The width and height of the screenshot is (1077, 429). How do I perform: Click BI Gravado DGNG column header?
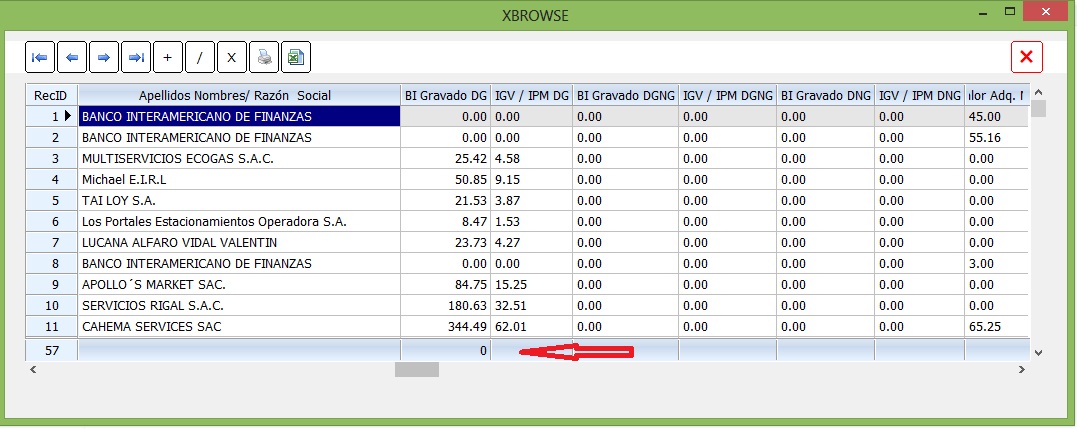coord(626,95)
